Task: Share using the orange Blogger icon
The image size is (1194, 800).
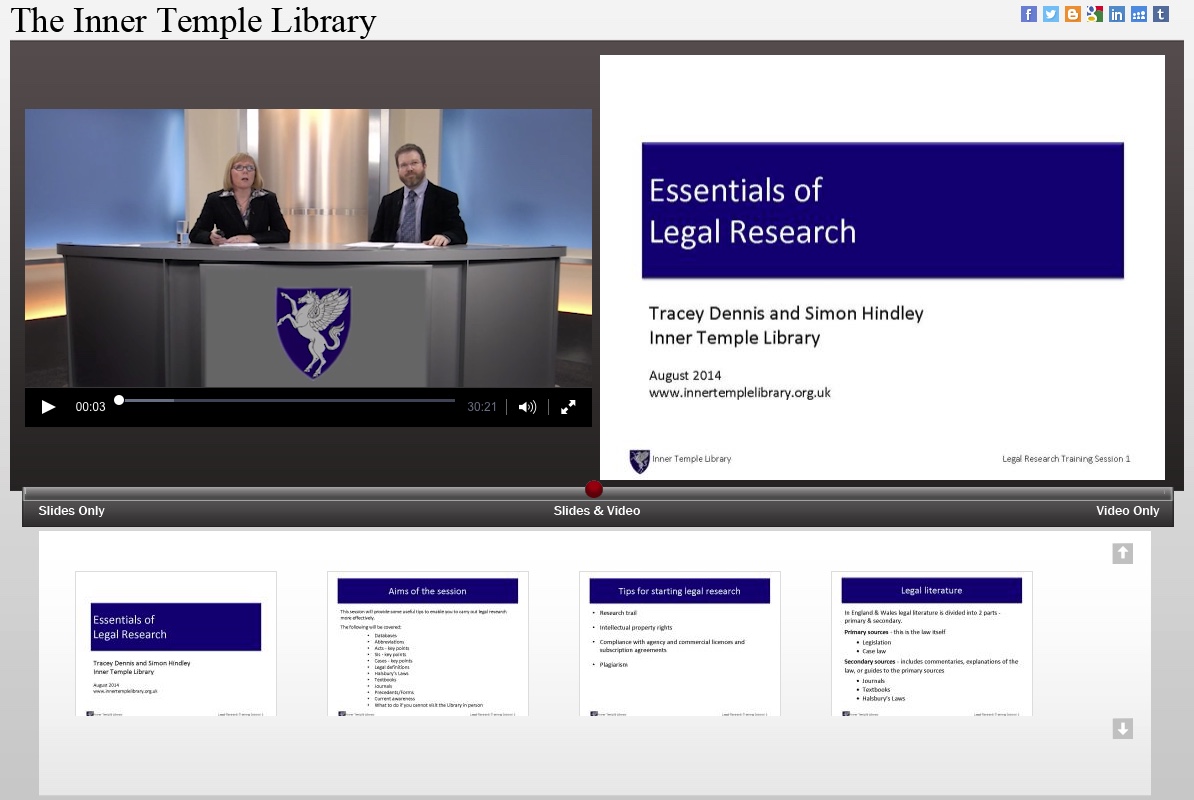Action: [x=1072, y=14]
